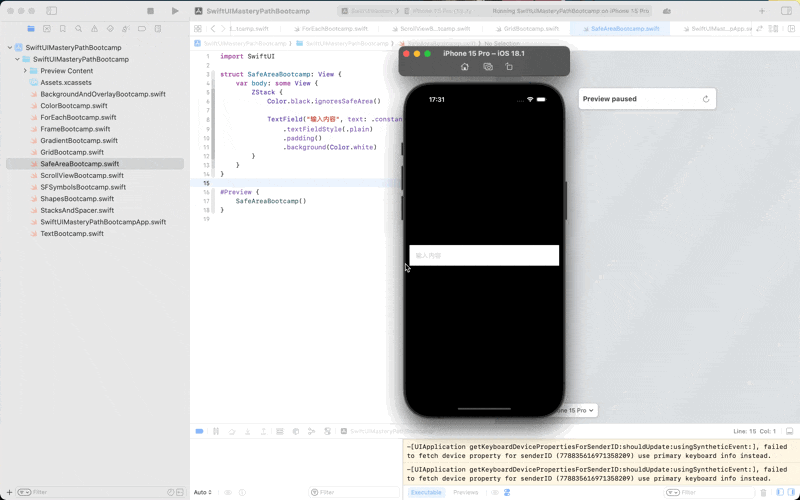Open the navigator filter options at bottom left

pos(24,492)
